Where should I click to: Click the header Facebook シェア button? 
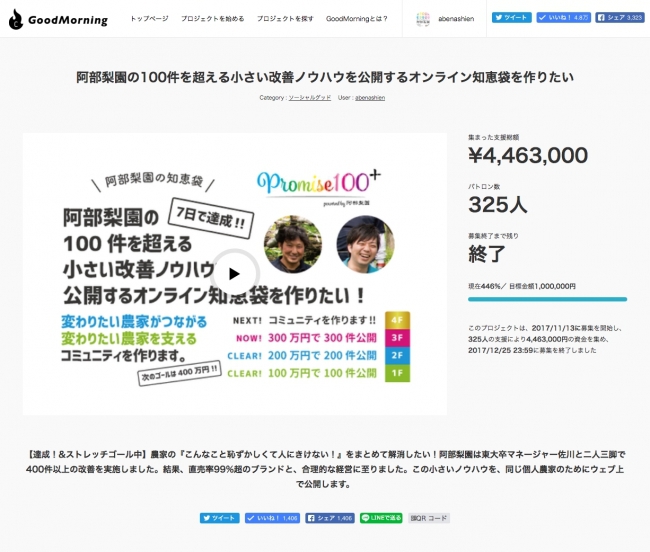[620, 18]
